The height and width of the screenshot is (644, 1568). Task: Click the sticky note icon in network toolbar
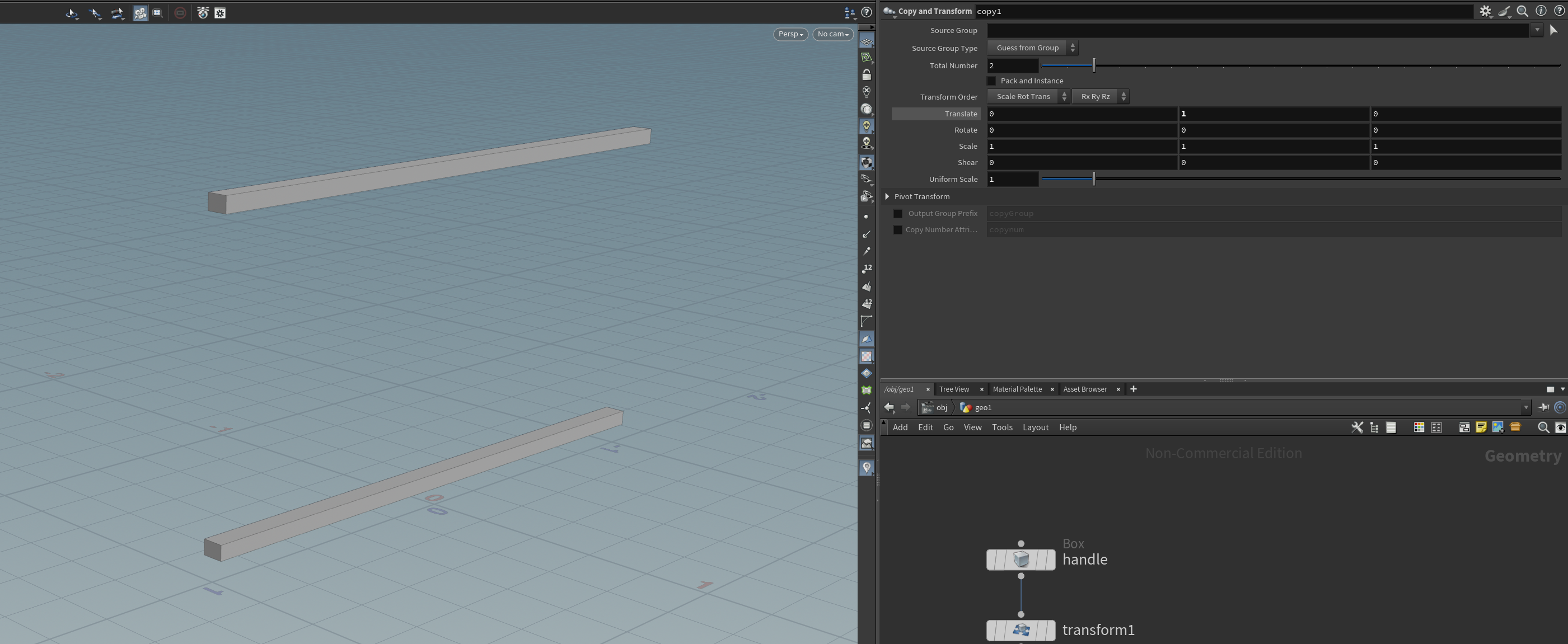pos(1481,427)
